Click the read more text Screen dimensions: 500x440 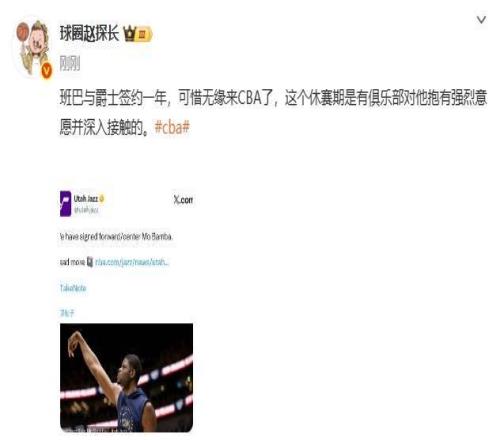[x=72, y=262]
